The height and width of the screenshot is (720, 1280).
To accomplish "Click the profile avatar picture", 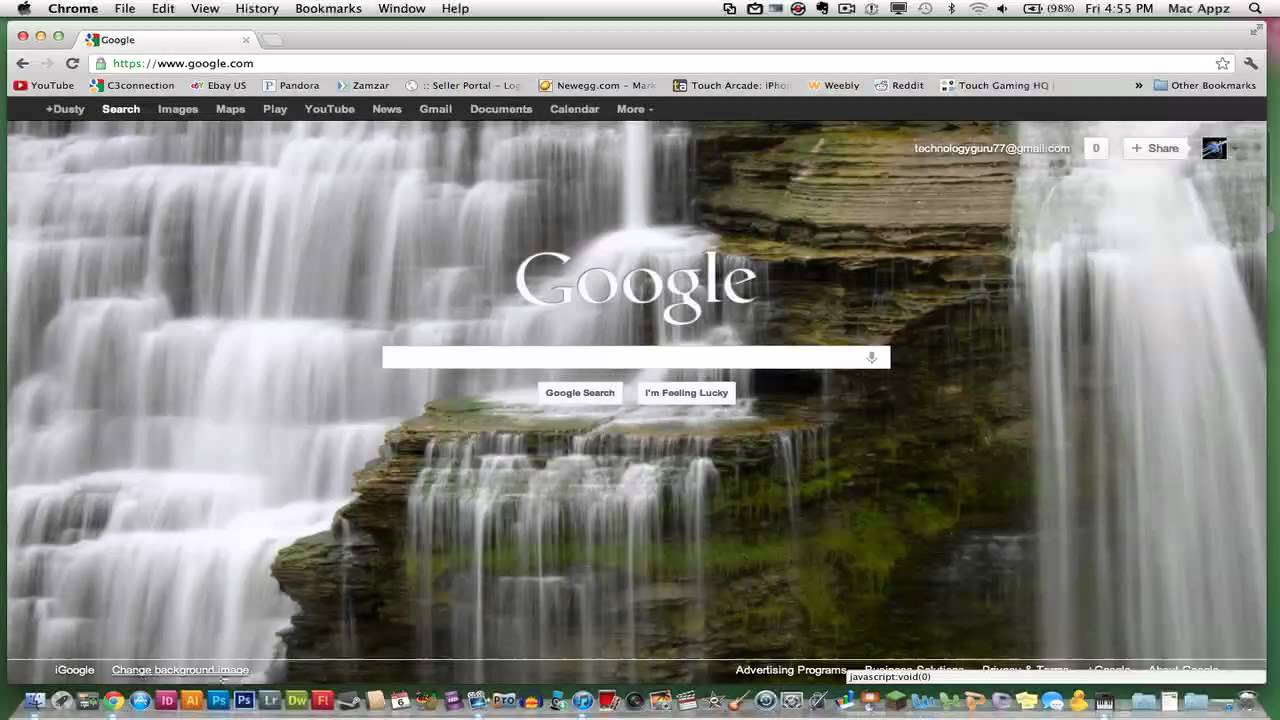I will click(x=1214, y=148).
